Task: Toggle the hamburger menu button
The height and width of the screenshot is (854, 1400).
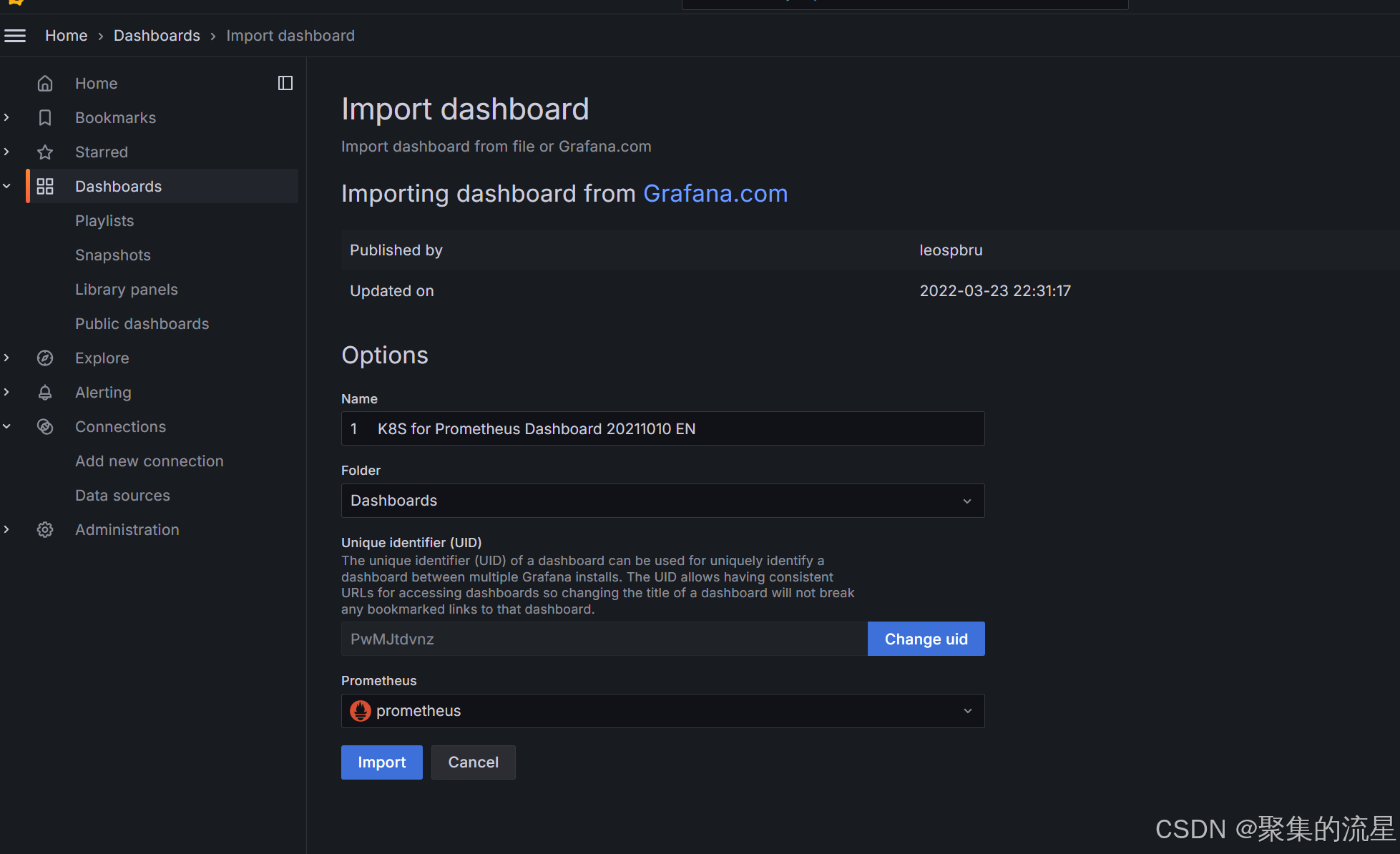Action: tap(15, 36)
